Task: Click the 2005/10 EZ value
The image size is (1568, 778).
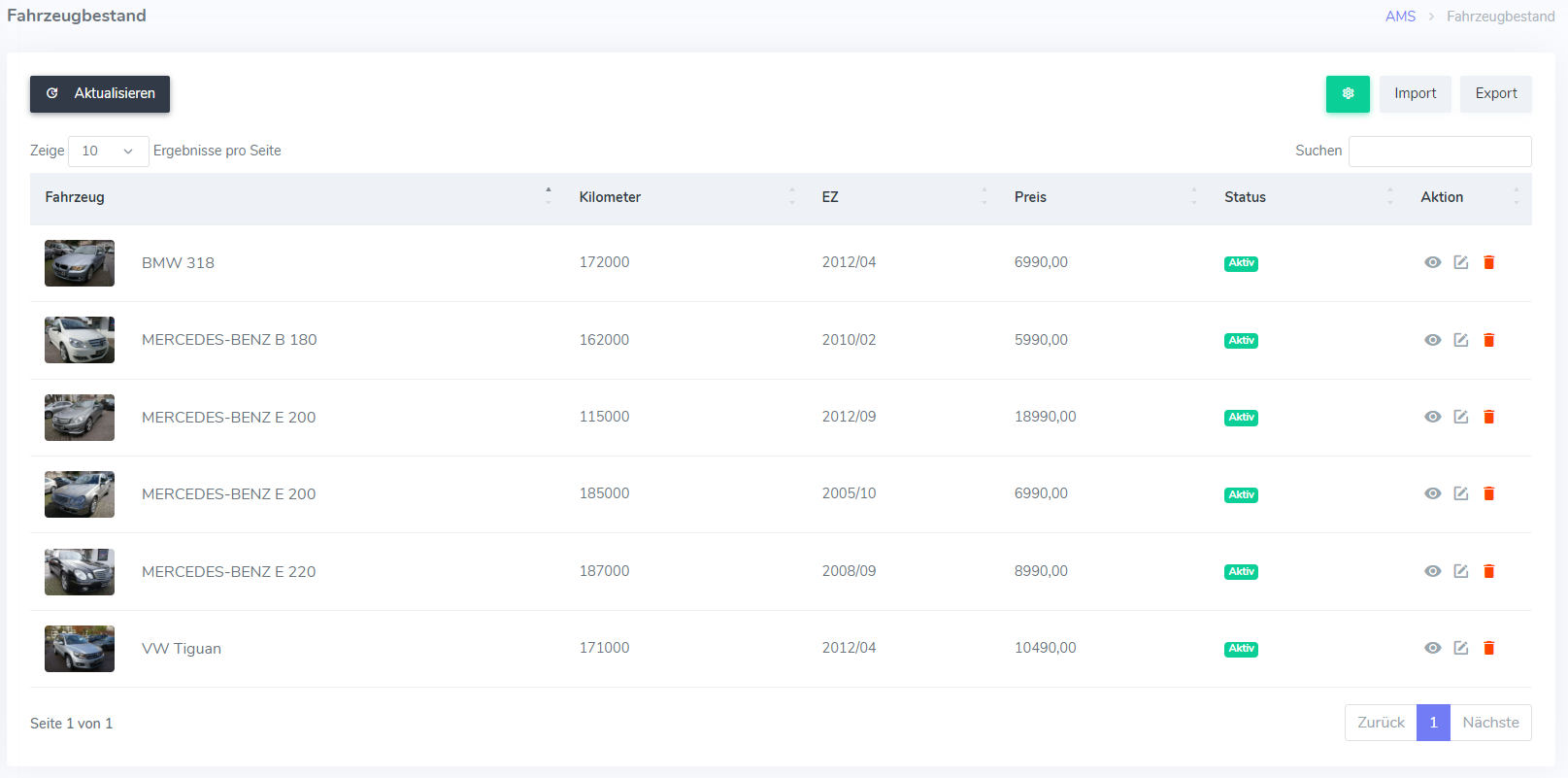Action: click(849, 493)
